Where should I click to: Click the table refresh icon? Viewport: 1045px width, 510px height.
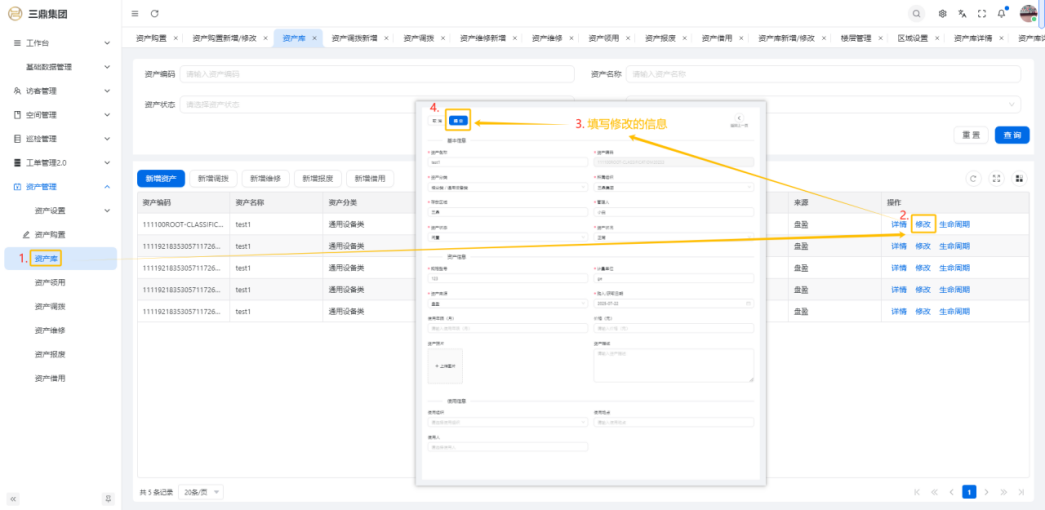[x=973, y=178]
